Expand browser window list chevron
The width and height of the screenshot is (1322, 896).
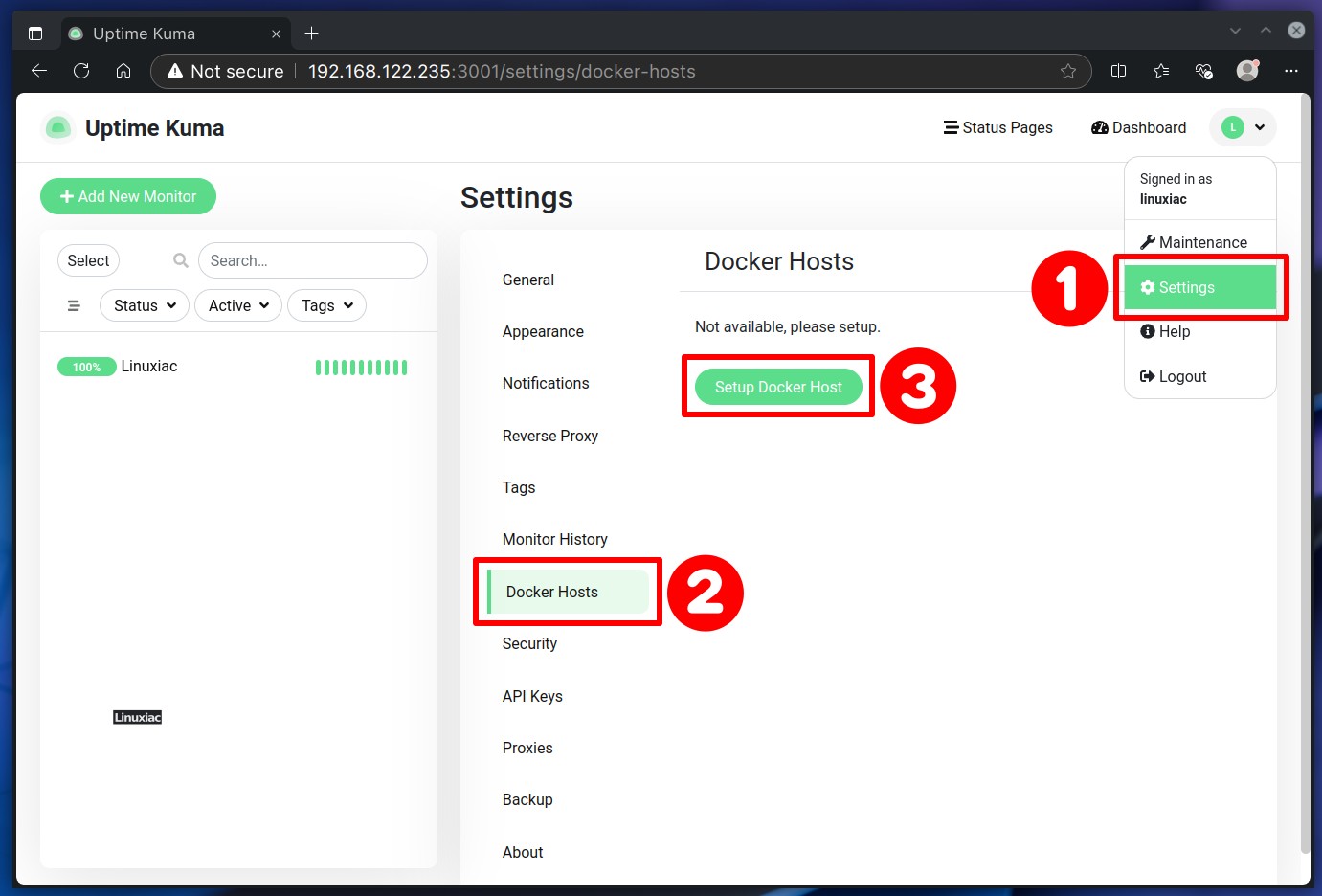[x=1235, y=31]
